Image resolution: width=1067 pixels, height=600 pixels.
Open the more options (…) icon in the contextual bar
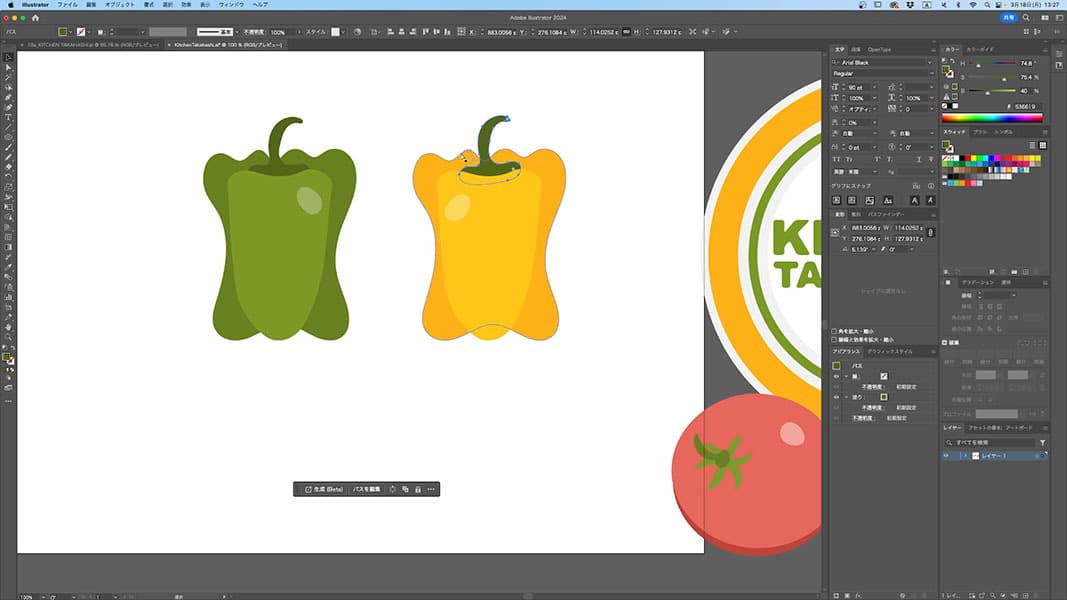[431, 489]
